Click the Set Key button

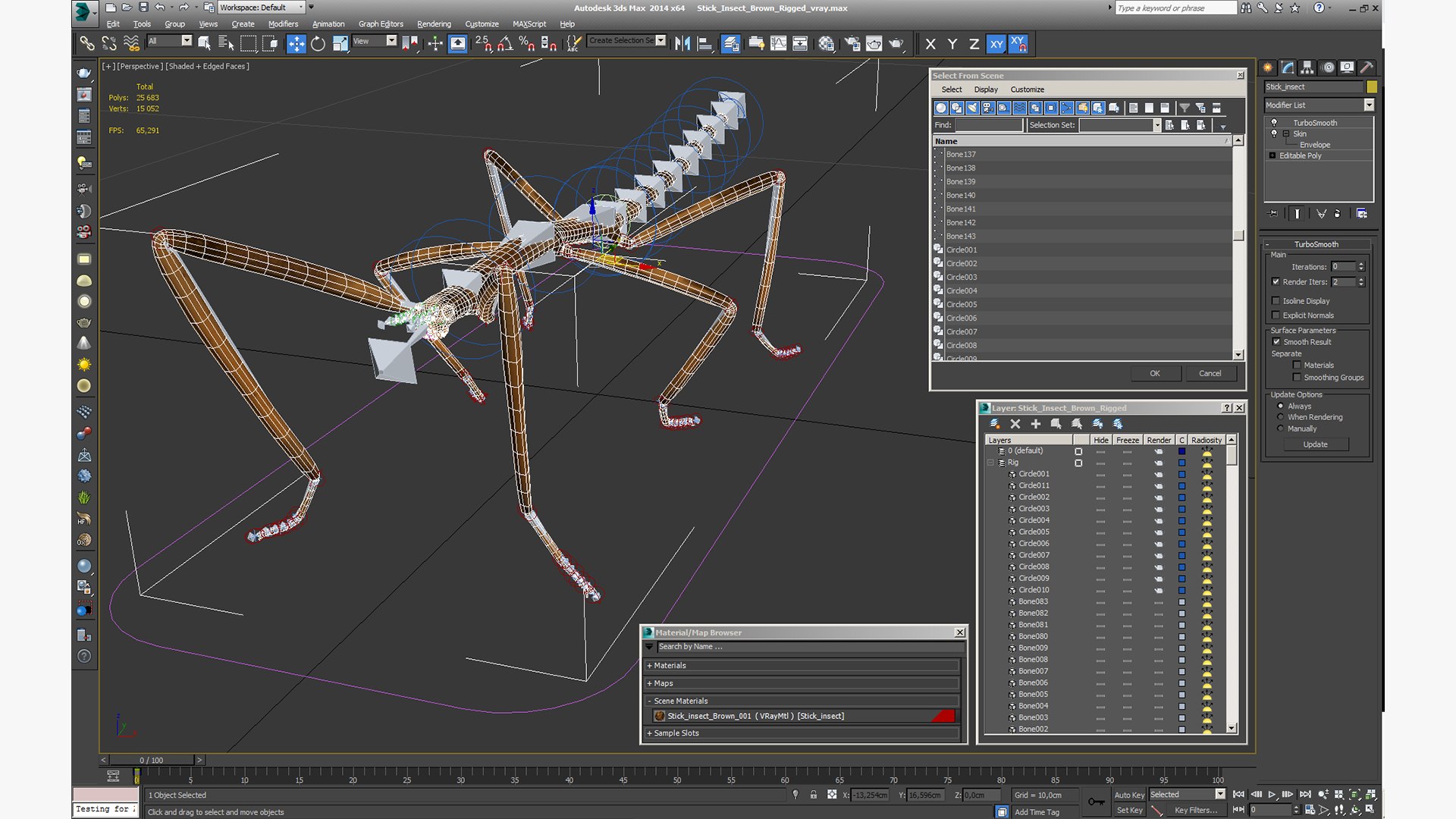1129,810
